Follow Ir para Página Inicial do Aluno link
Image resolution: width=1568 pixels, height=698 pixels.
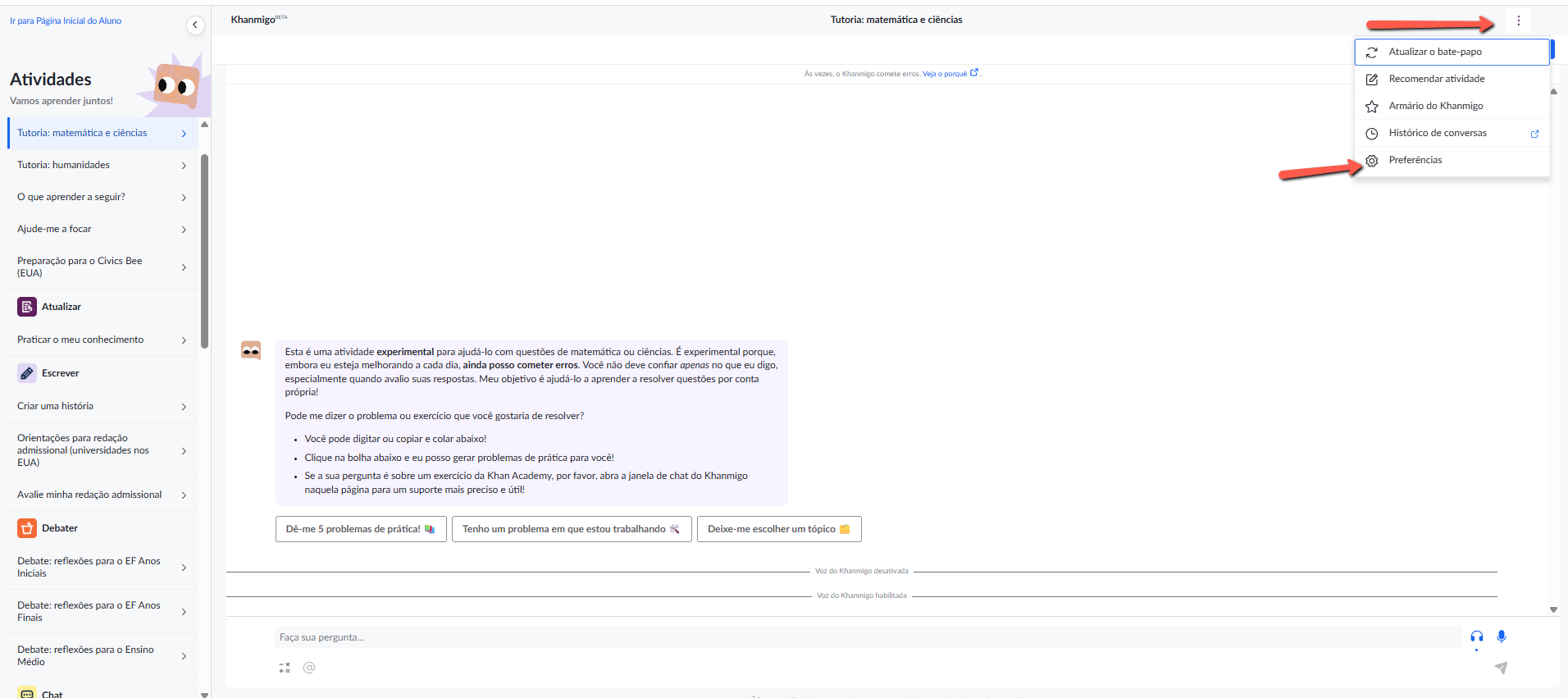tap(66, 21)
